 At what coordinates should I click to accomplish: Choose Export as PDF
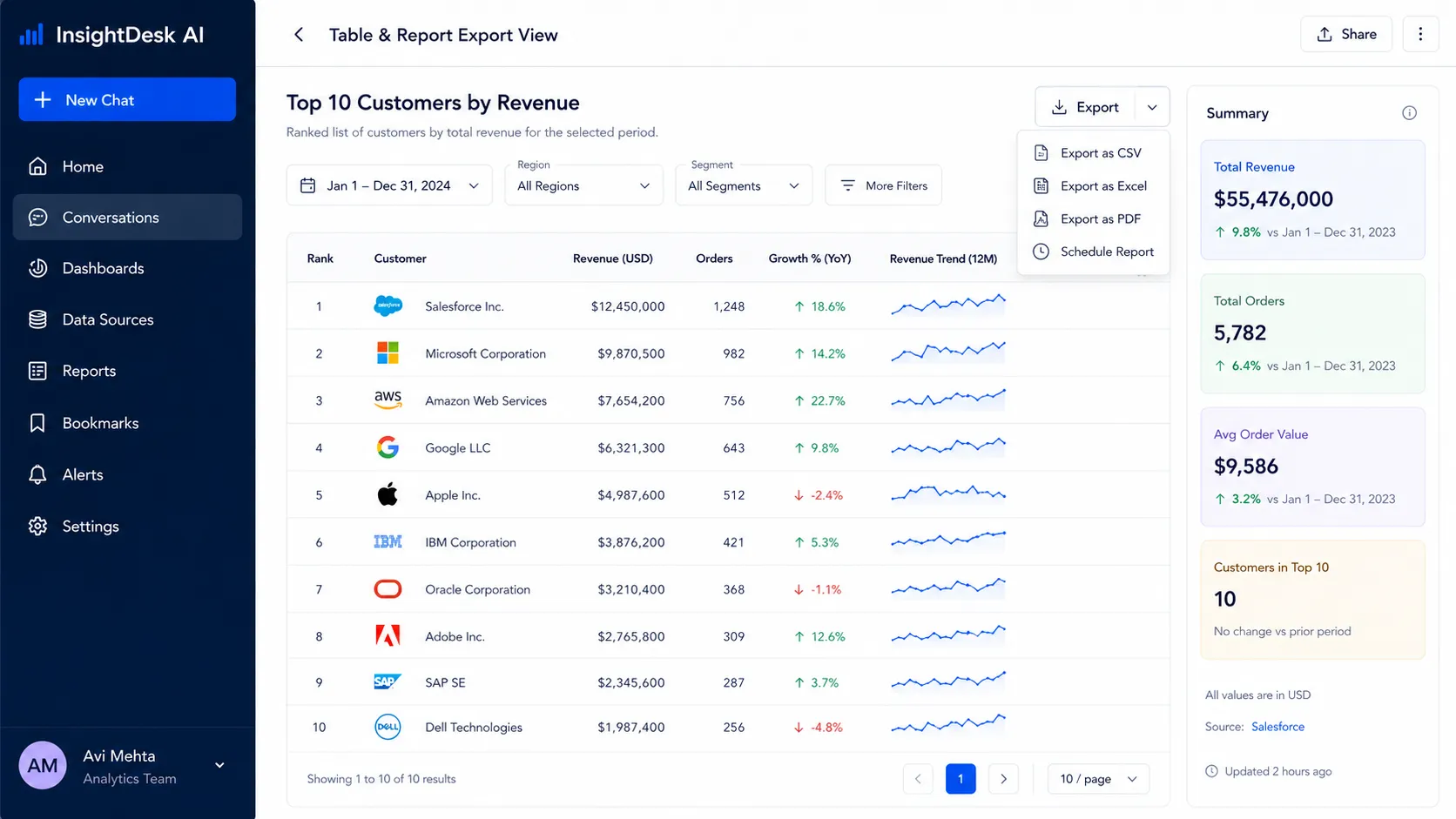coord(1093,219)
